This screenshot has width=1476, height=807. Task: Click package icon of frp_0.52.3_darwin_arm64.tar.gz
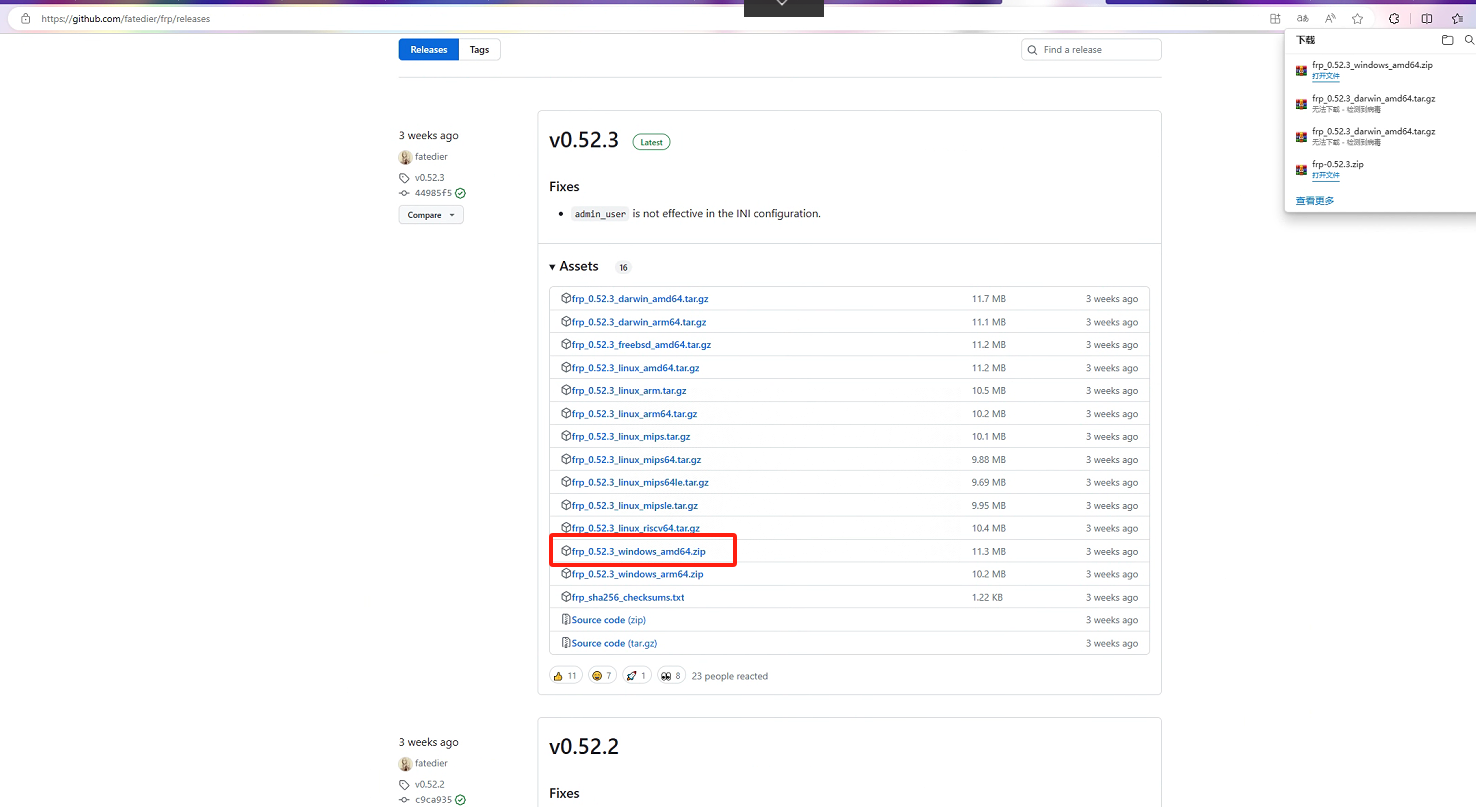[566, 322]
